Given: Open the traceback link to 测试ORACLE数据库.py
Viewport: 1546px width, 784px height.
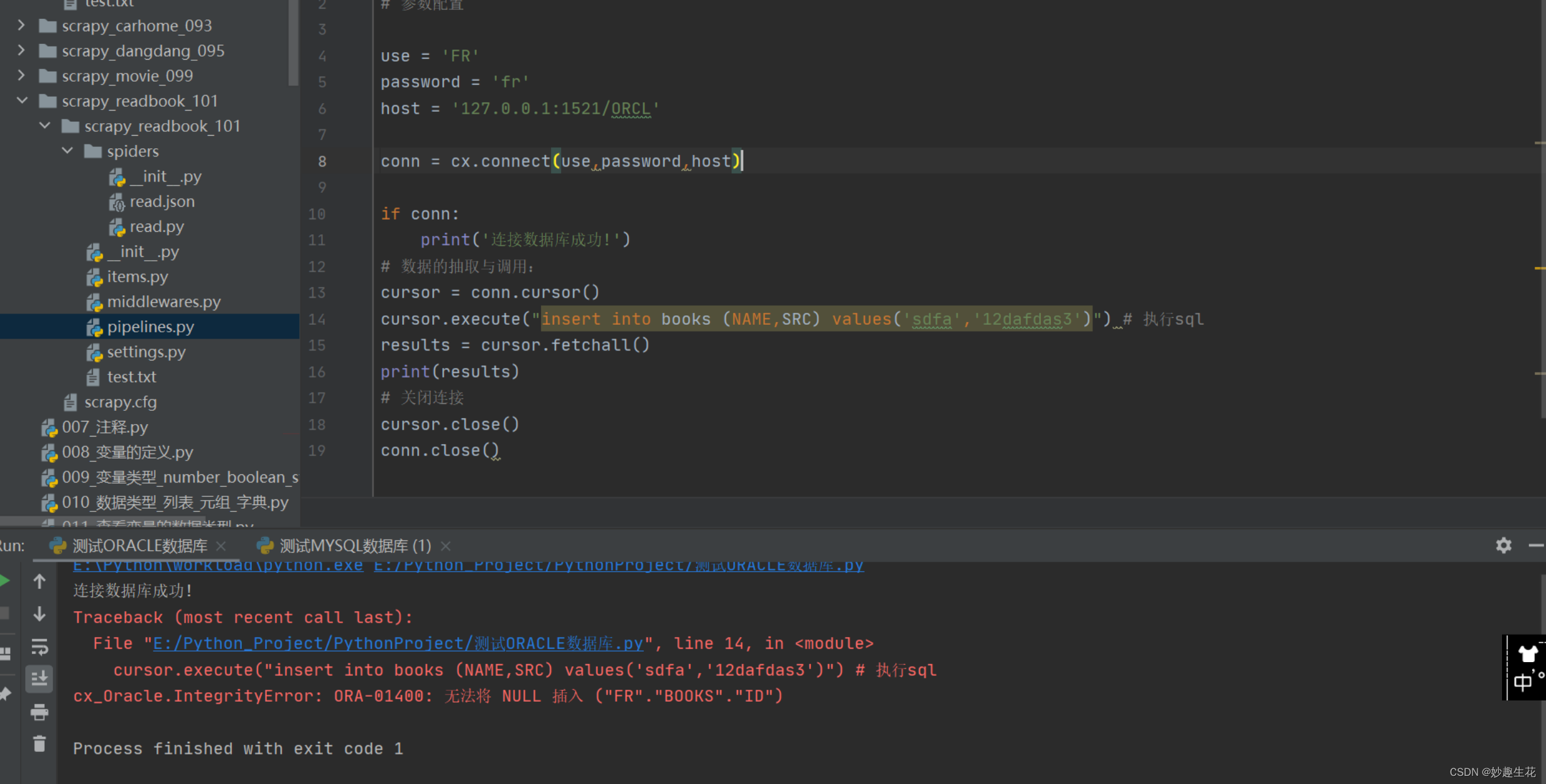Looking at the screenshot, I should (x=396, y=643).
